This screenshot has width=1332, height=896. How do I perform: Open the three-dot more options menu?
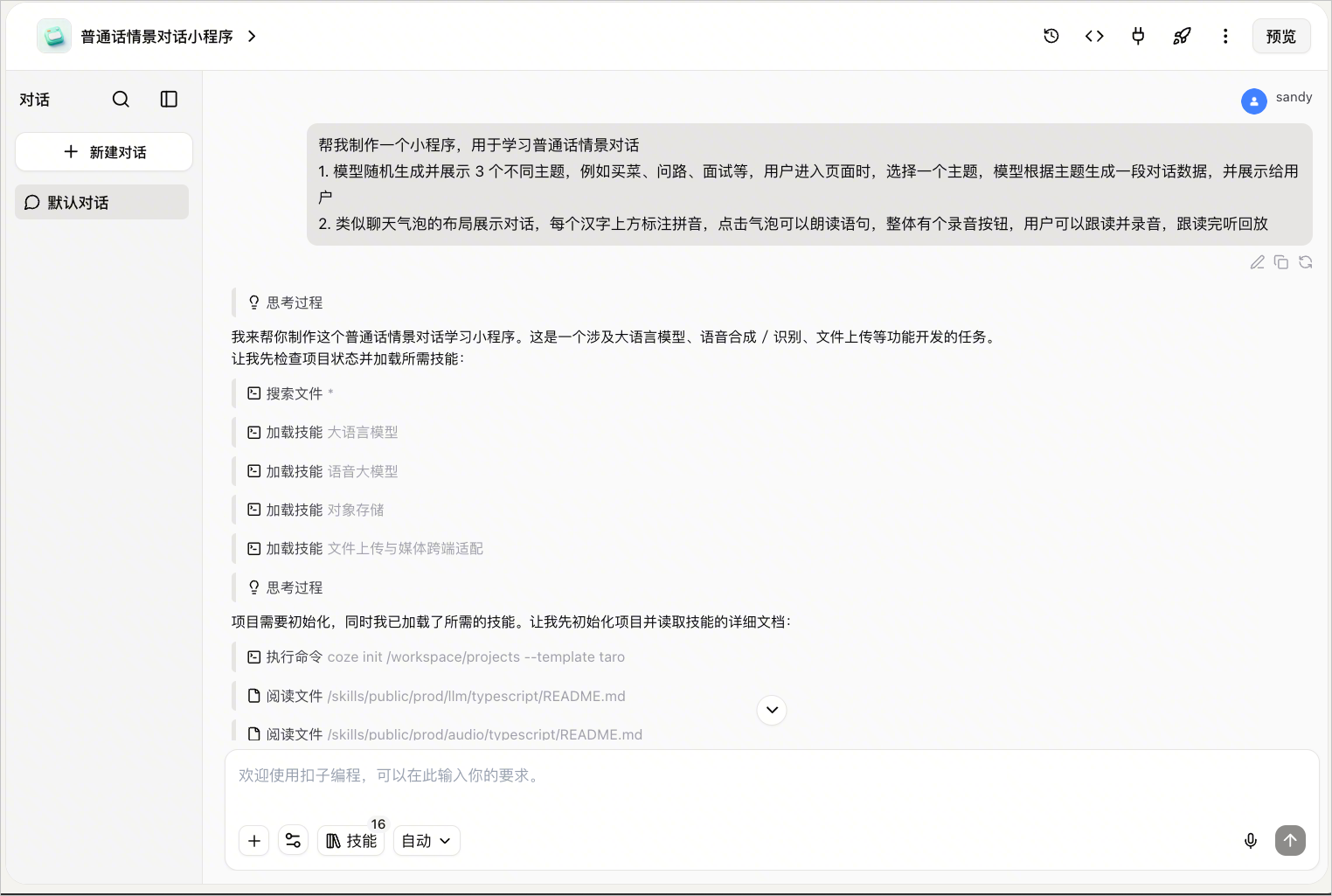tap(1225, 36)
